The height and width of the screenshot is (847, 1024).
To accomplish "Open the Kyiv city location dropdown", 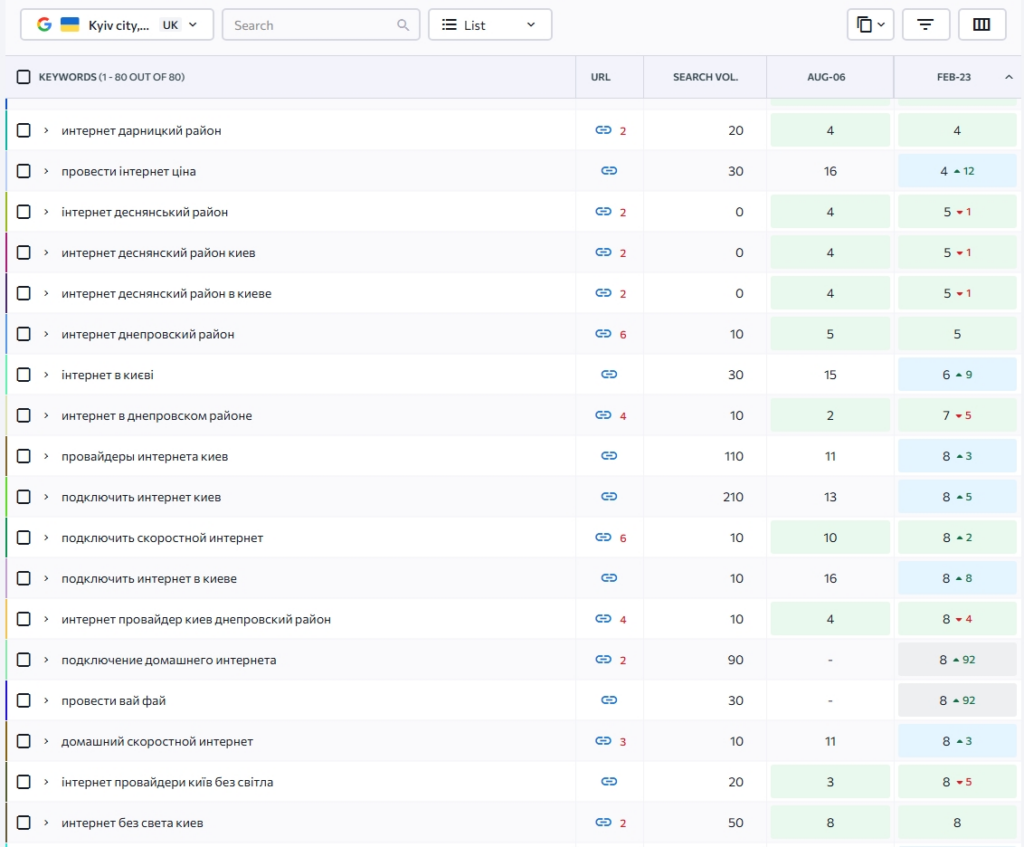I will click(117, 25).
